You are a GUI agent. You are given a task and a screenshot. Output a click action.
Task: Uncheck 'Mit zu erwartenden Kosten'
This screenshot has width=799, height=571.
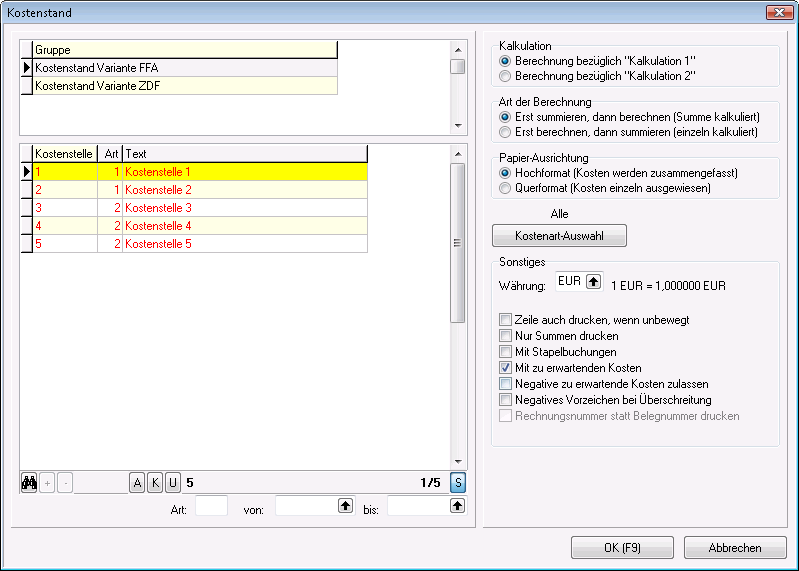tap(505, 368)
